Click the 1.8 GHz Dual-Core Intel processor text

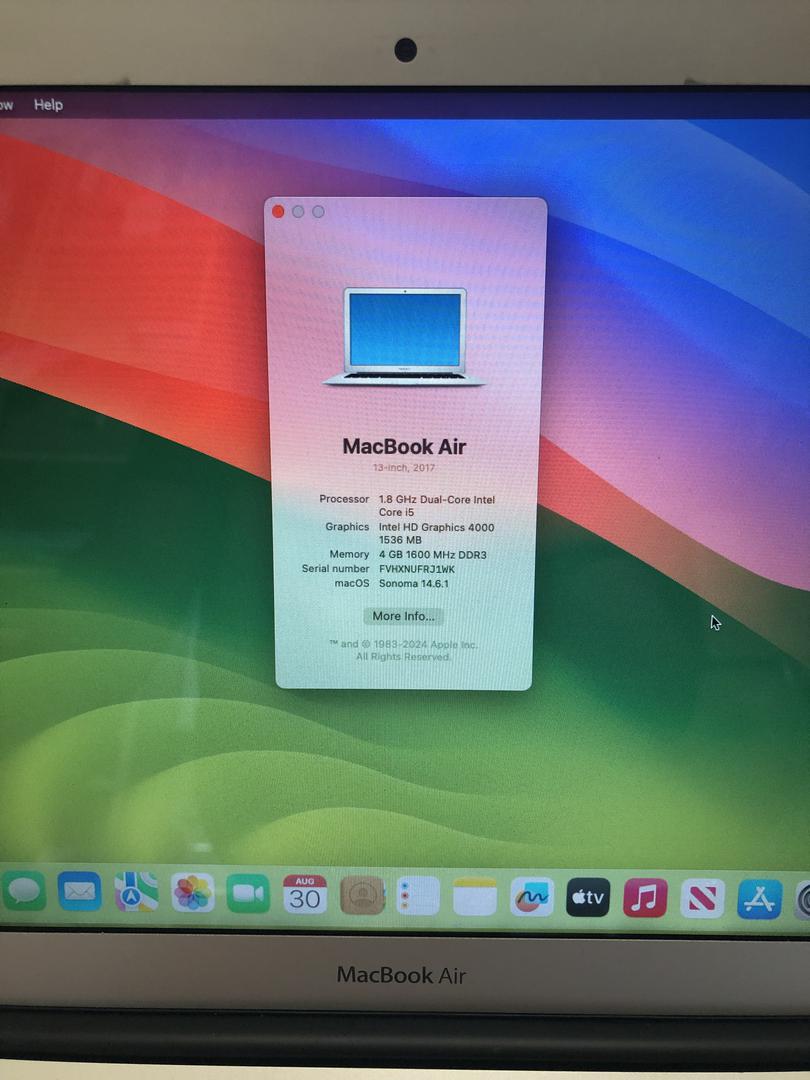tap(437, 506)
